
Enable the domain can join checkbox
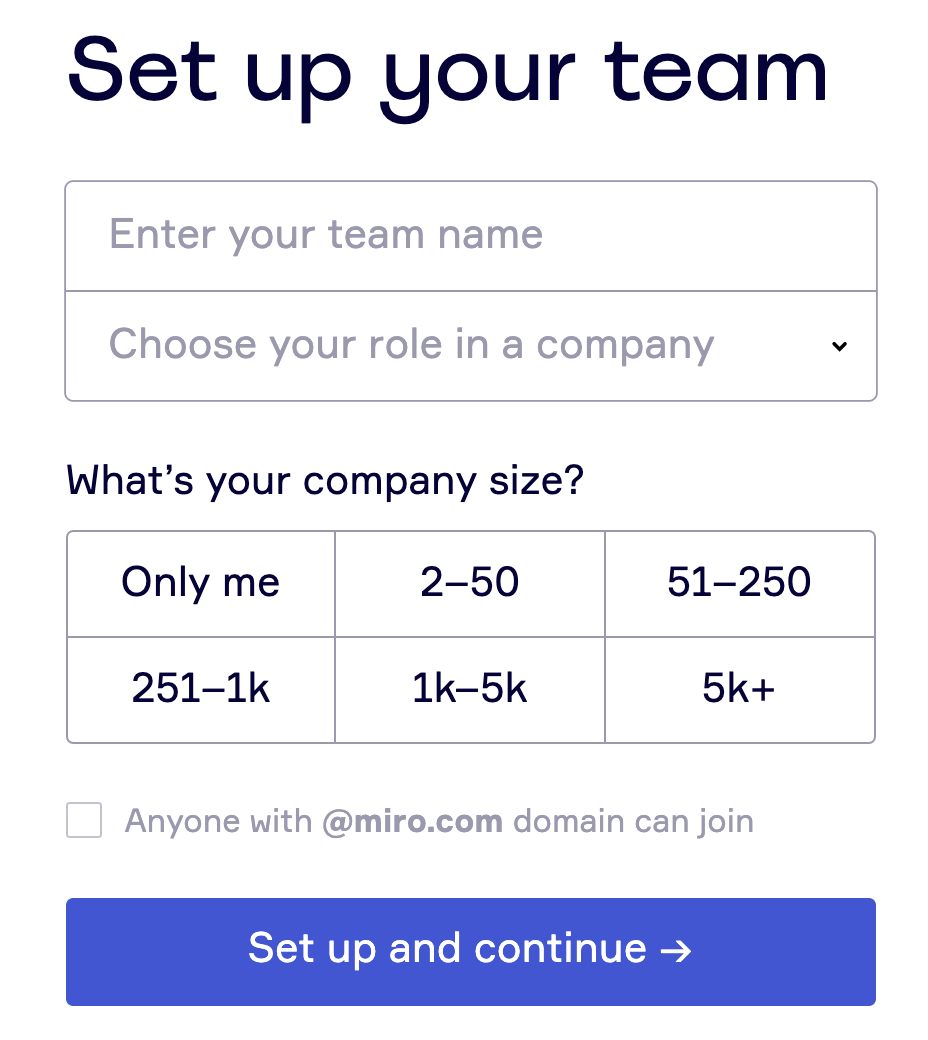(x=84, y=821)
